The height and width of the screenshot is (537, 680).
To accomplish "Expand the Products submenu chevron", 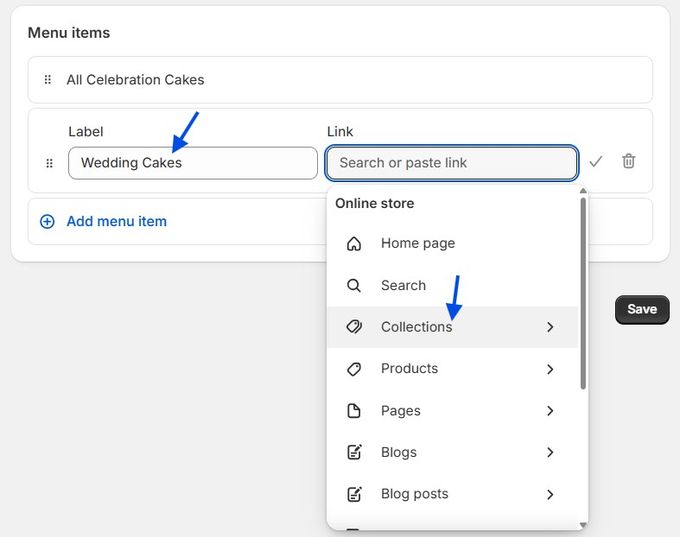I will (550, 369).
